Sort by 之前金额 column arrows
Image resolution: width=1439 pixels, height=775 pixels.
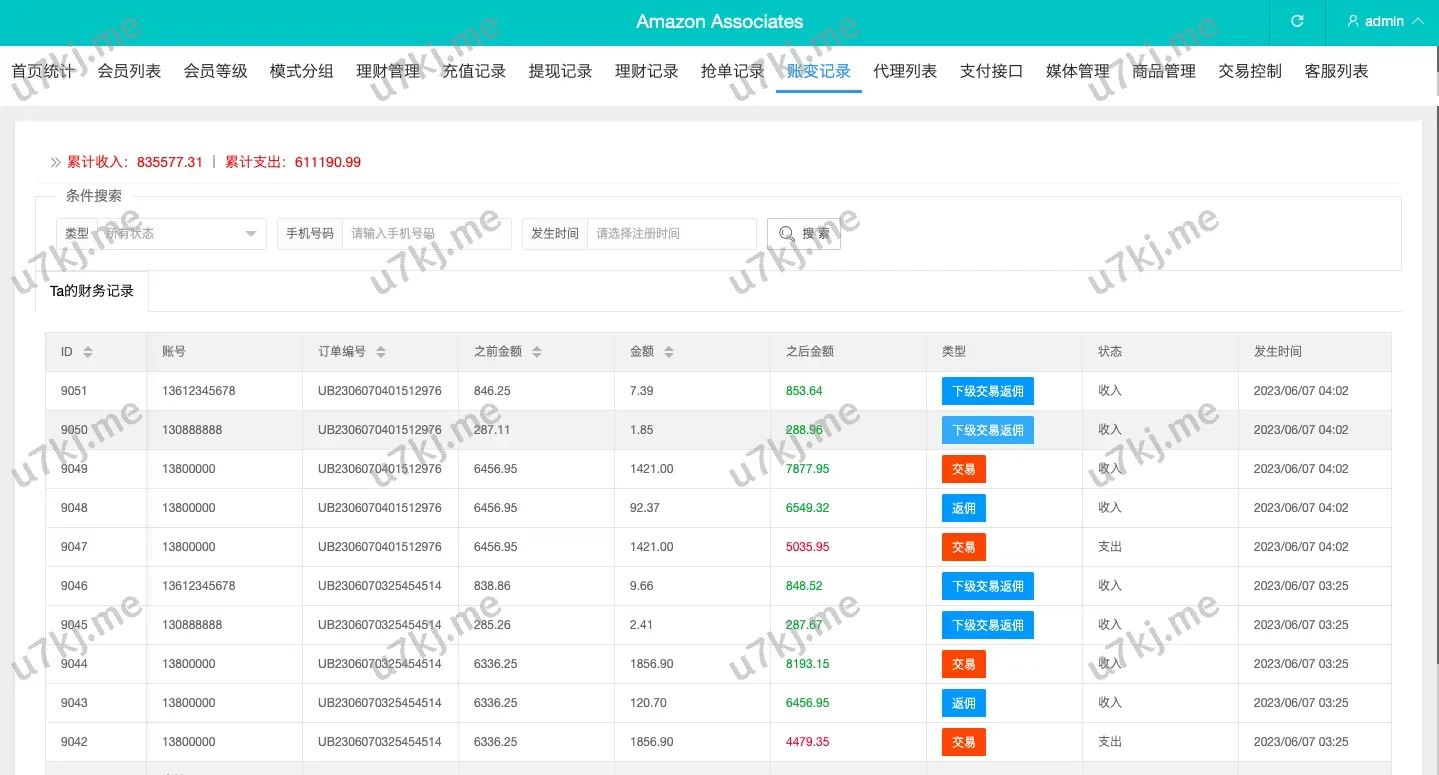(x=537, y=352)
